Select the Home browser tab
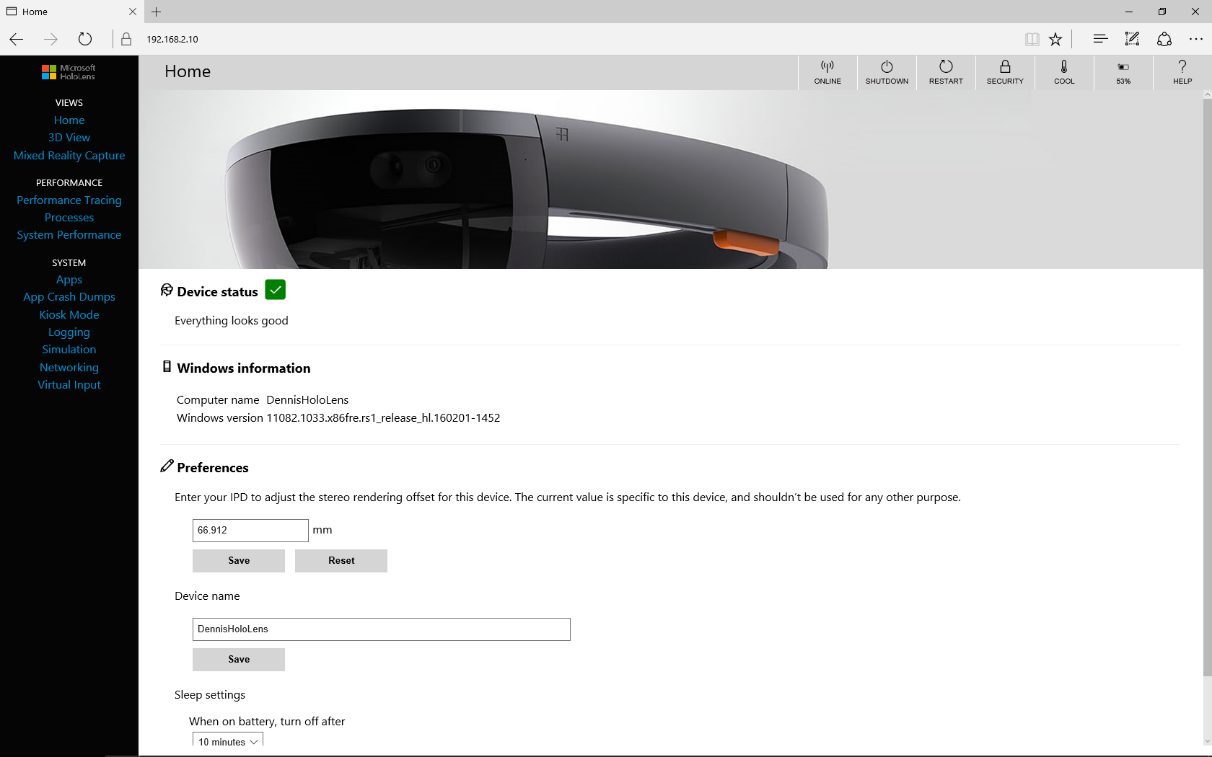Viewport: 1212px width, 757px height. (x=72, y=11)
